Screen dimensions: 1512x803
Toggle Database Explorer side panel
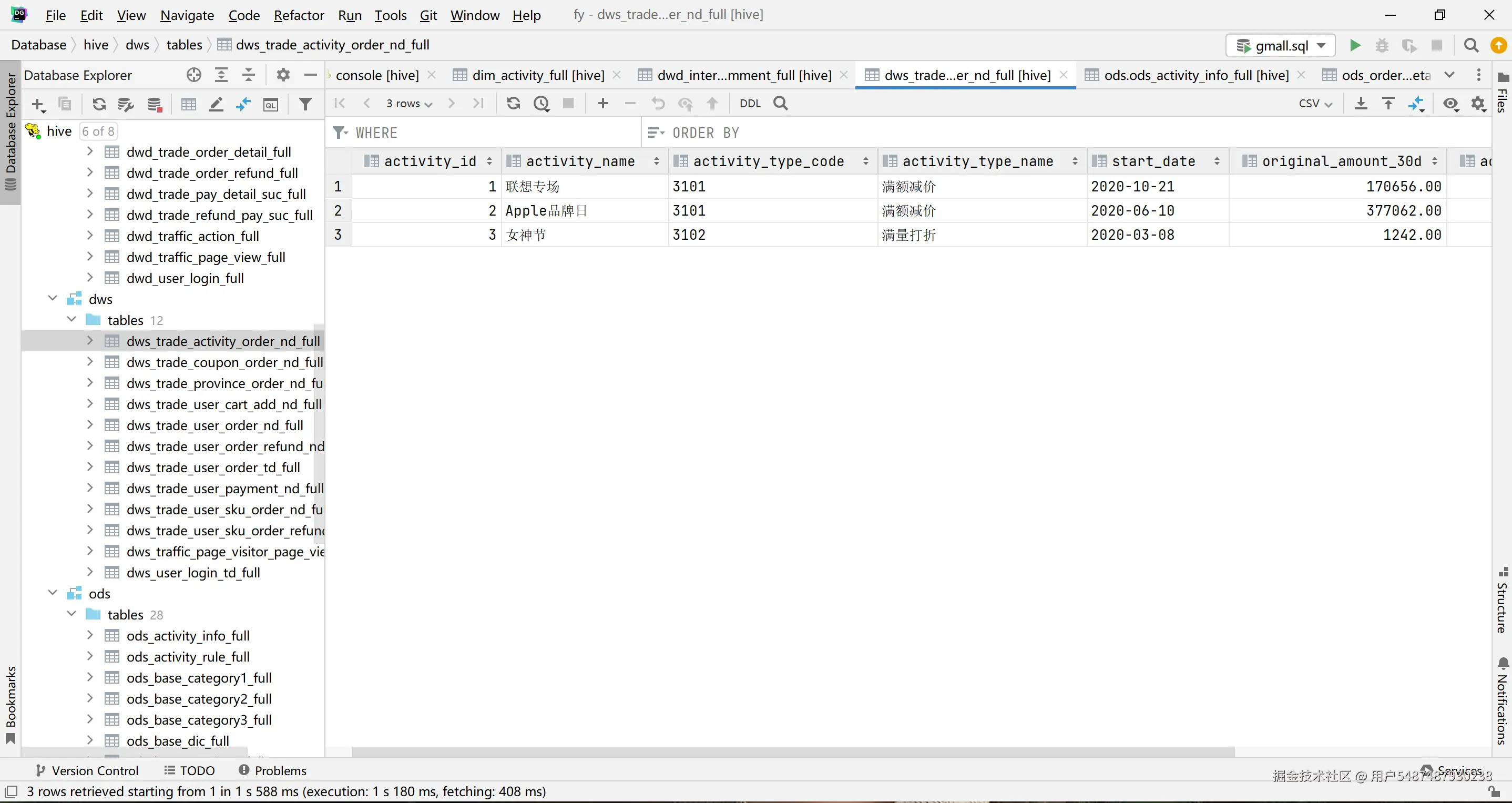tap(11, 130)
